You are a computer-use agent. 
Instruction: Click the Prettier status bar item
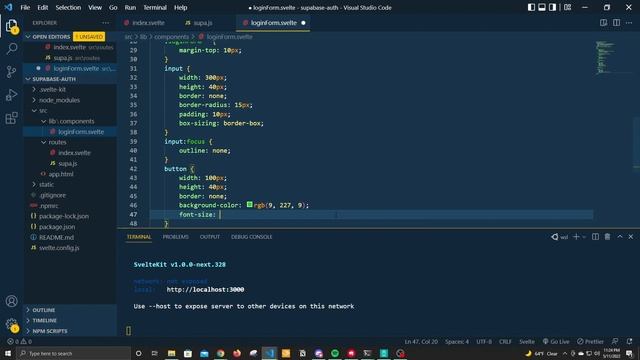click(590, 341)
